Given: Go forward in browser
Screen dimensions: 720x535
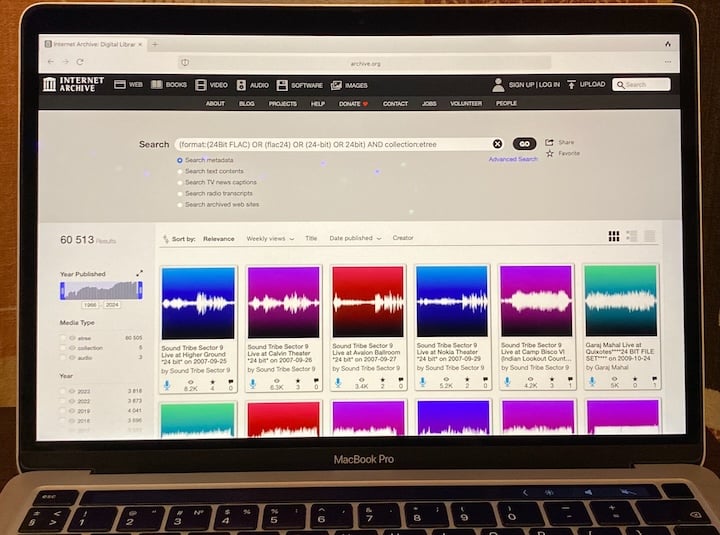Looking at the screenshot, I should click(x=66, y=62).
